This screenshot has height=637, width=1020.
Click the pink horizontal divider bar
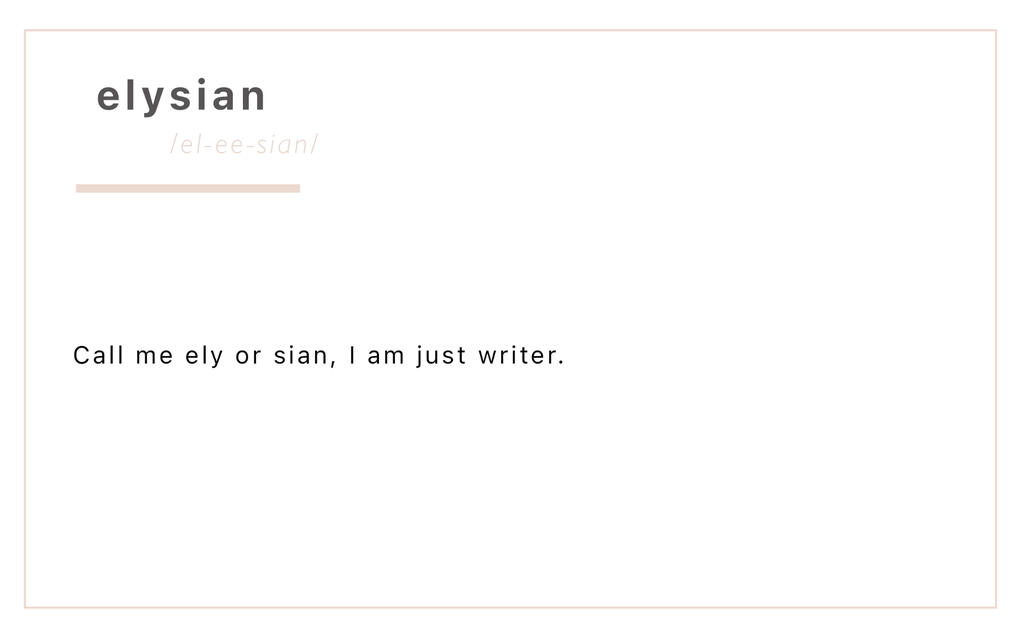point(188,188)
